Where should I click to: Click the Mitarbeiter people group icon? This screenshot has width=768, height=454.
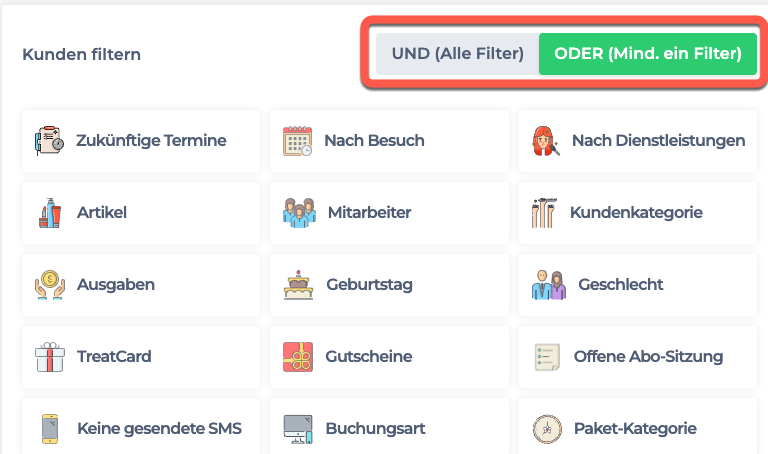pyautogui.click(x=299, y=213)
